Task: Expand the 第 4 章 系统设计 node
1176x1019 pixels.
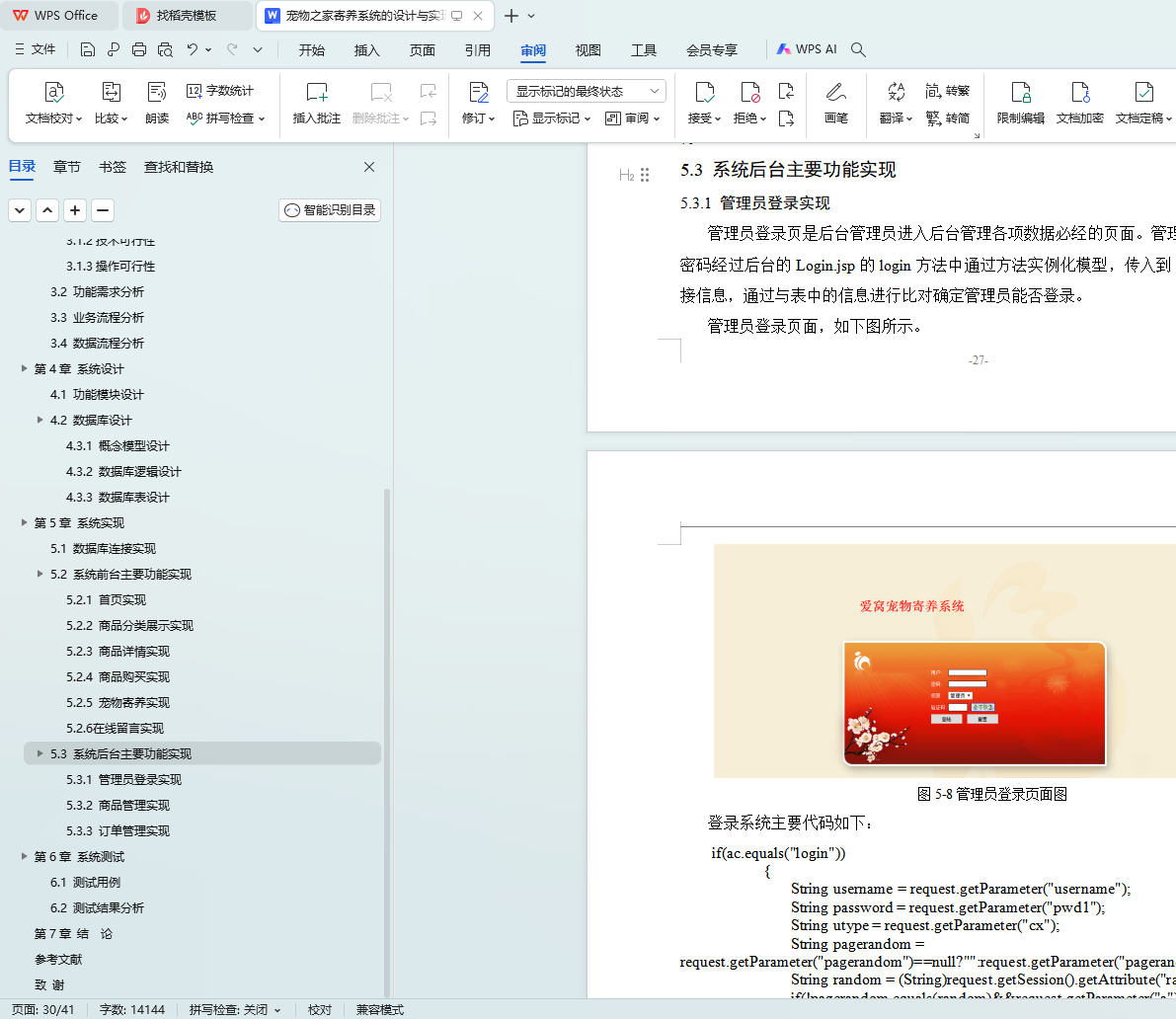Action: point(24,368)
